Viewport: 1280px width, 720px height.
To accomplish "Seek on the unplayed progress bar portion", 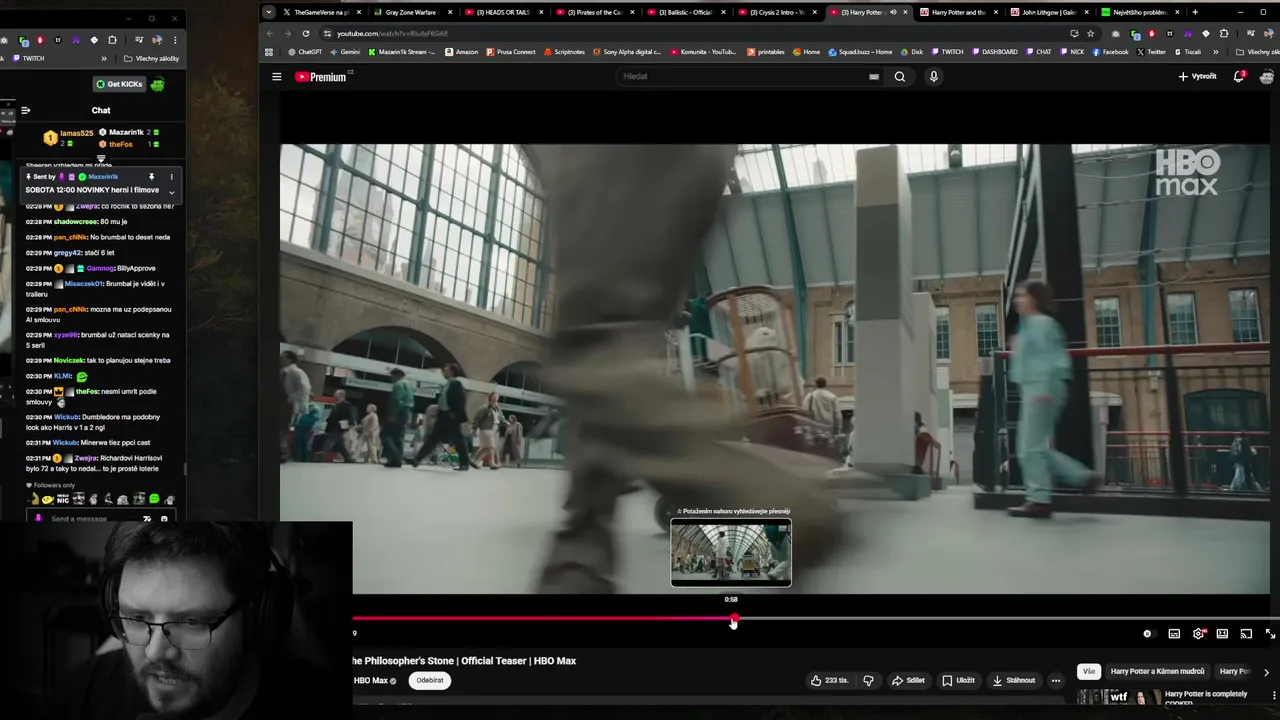I will tap(1005, 619).
